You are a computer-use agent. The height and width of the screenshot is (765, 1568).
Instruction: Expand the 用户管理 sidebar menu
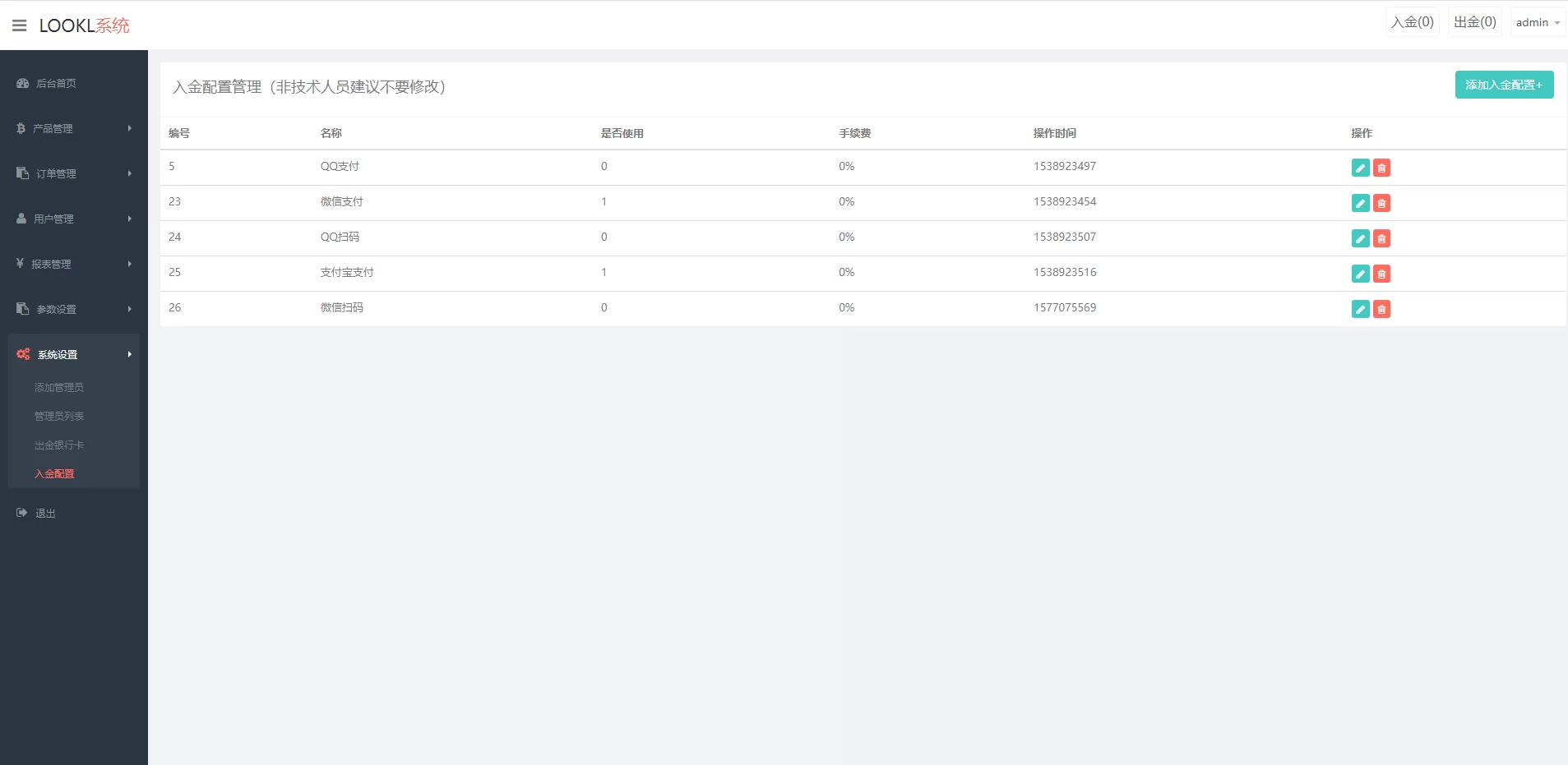(x=73, y=219)
